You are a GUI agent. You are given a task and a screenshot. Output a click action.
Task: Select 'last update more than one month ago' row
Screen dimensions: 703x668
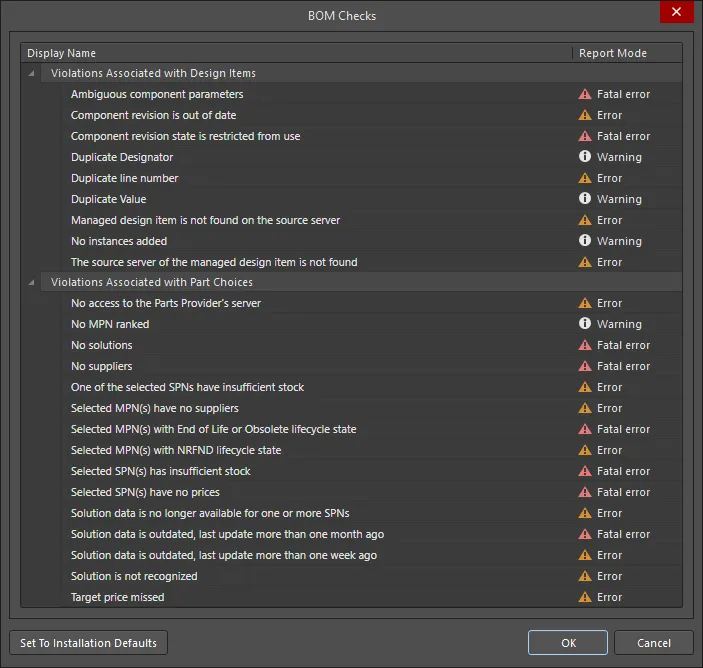point(372,534)
